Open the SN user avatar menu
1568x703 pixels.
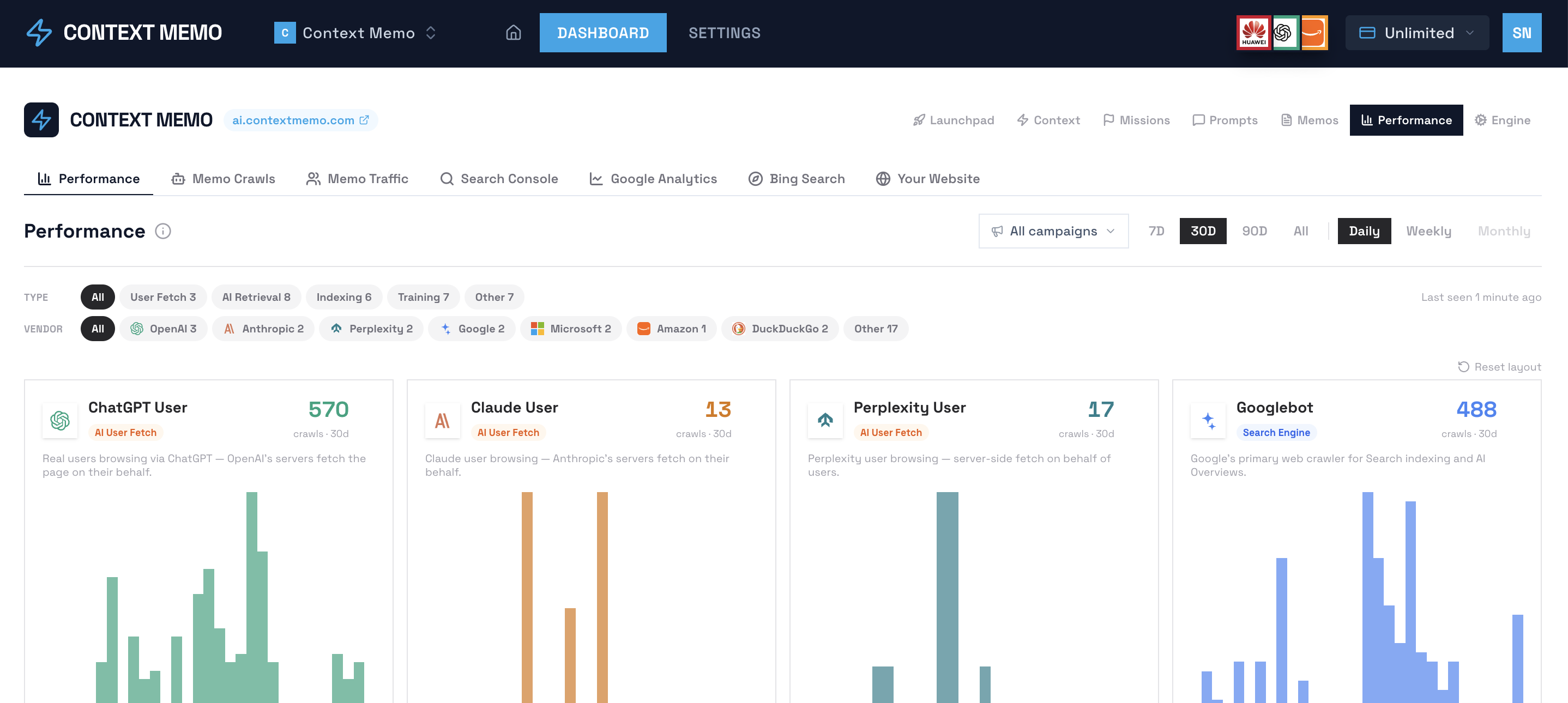click(x=1521, y=33)
